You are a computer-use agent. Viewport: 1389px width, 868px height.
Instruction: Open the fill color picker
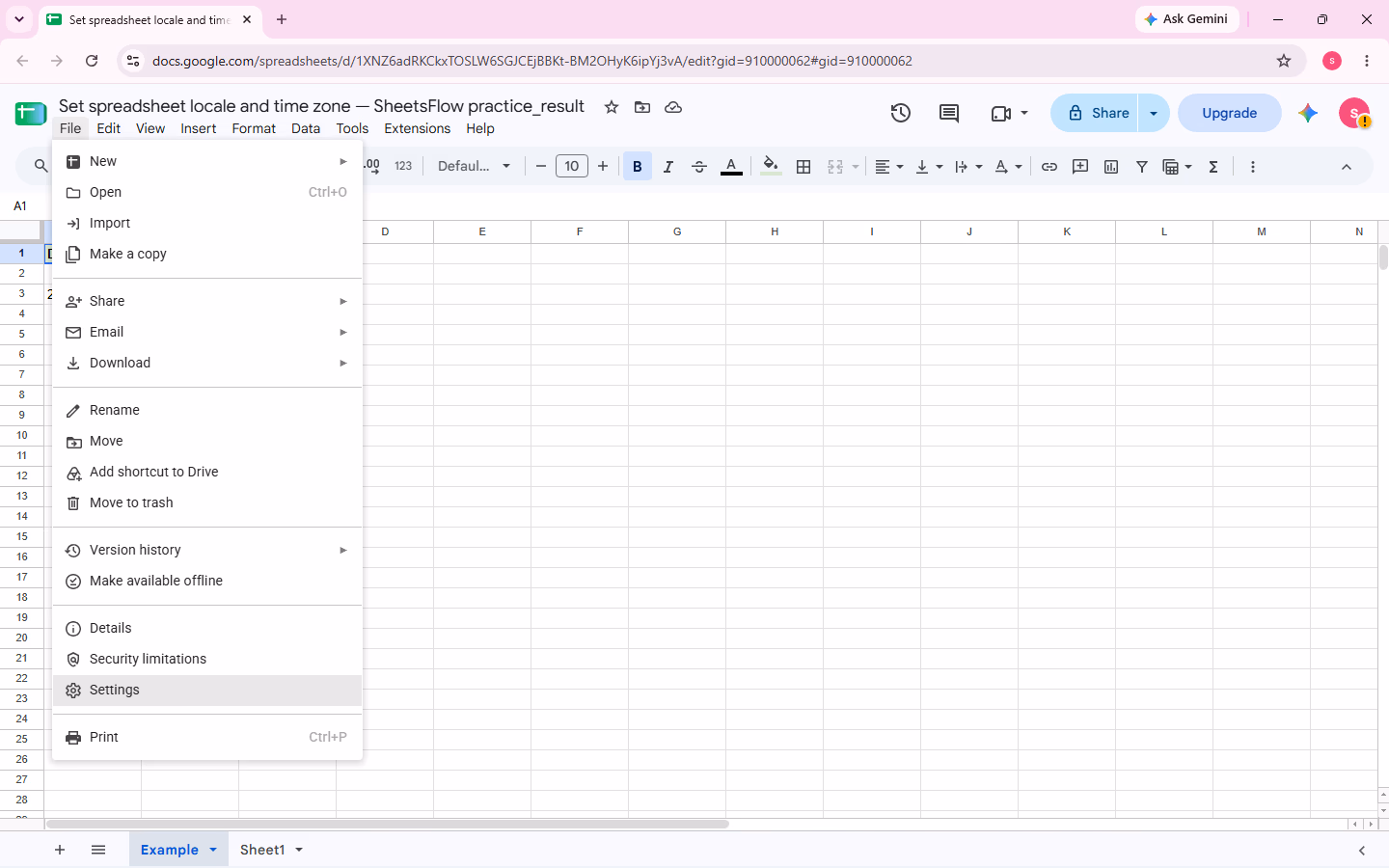pos(770,167)
